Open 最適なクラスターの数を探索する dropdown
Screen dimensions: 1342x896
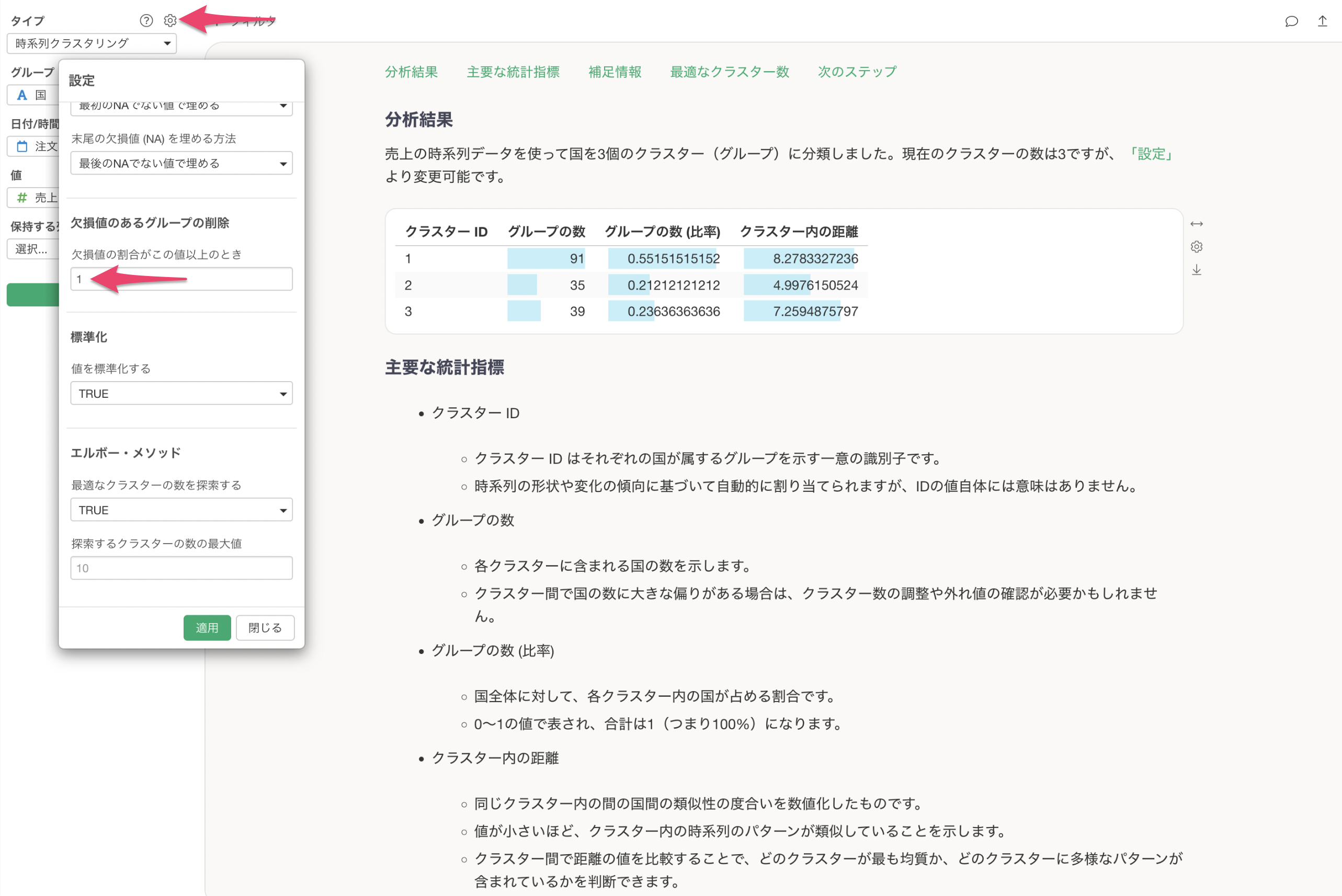coord(181,510)
